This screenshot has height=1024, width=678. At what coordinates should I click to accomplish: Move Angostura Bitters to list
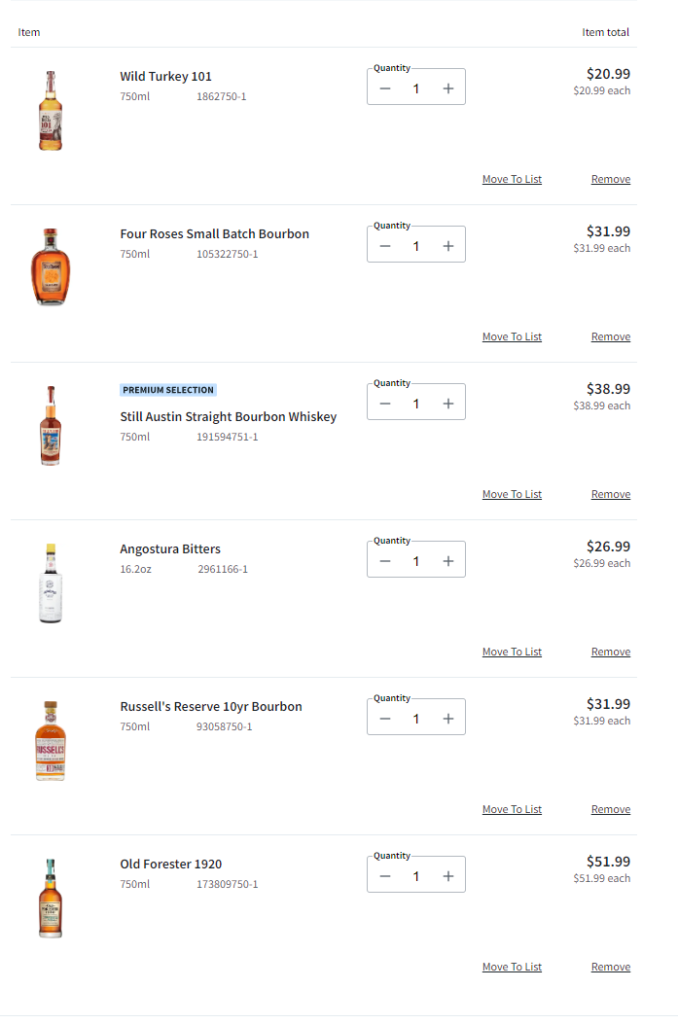click(x=512, y=652)
